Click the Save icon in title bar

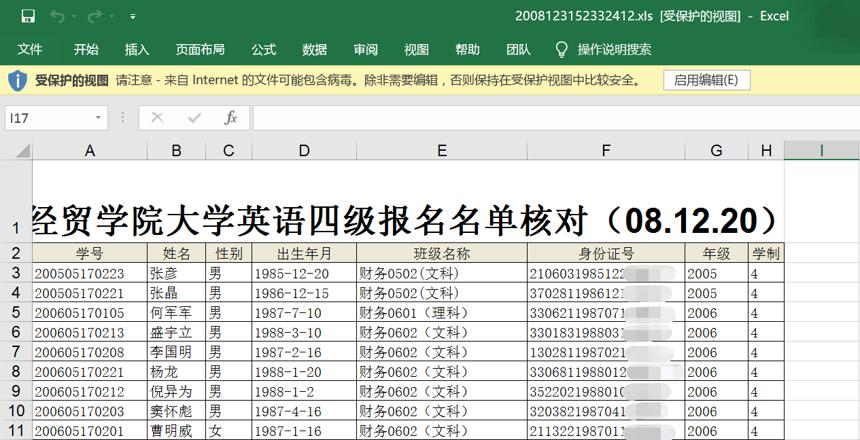[x=28, y=16]
